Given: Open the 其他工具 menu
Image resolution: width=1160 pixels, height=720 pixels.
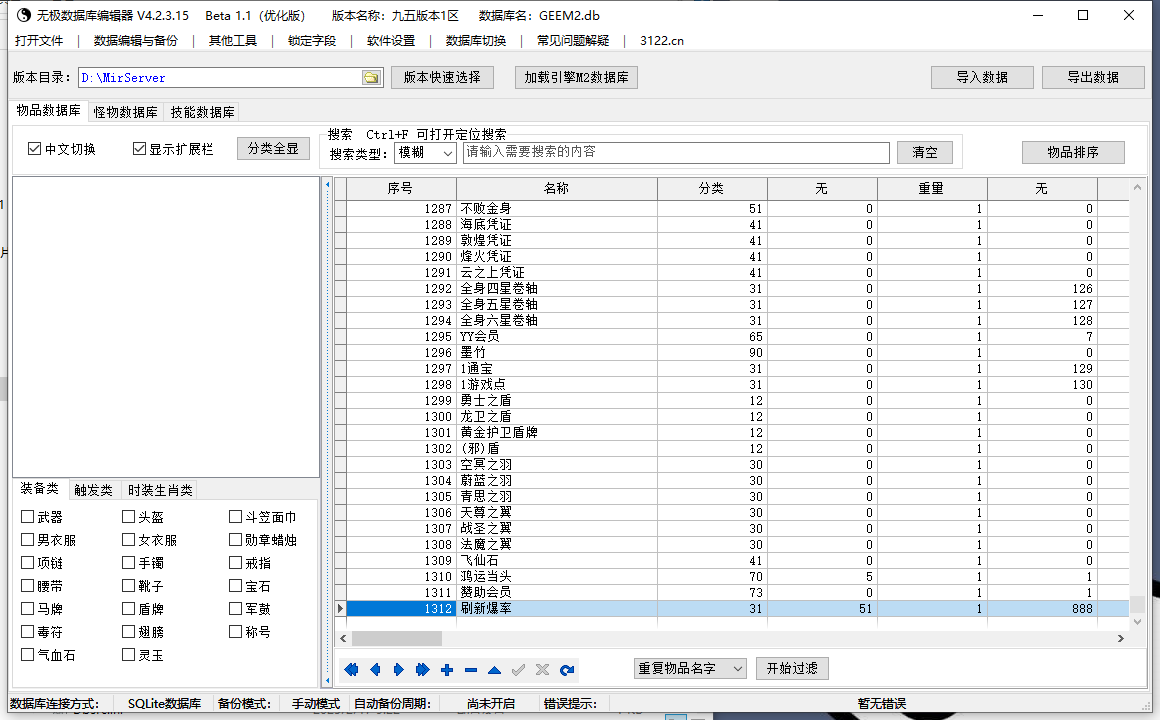Looking at the screenshot, I should (232, 41).
